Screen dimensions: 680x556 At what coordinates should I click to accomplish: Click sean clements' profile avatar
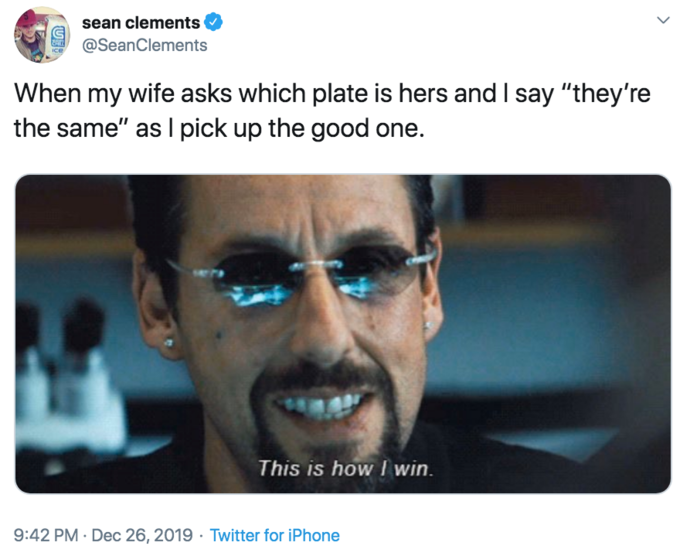pos(41,33)
